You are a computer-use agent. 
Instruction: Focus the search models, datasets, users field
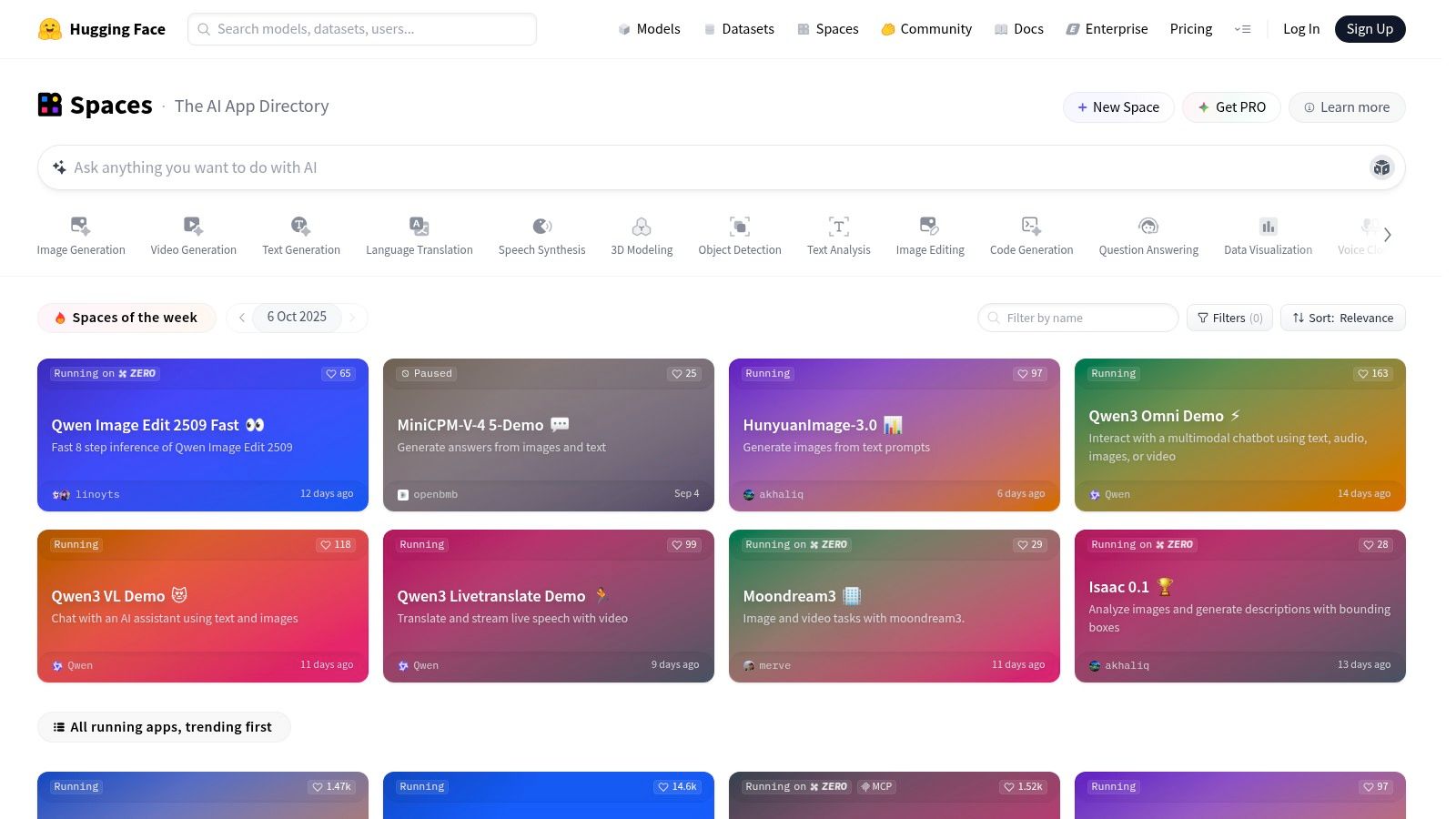tap(362, 29)
